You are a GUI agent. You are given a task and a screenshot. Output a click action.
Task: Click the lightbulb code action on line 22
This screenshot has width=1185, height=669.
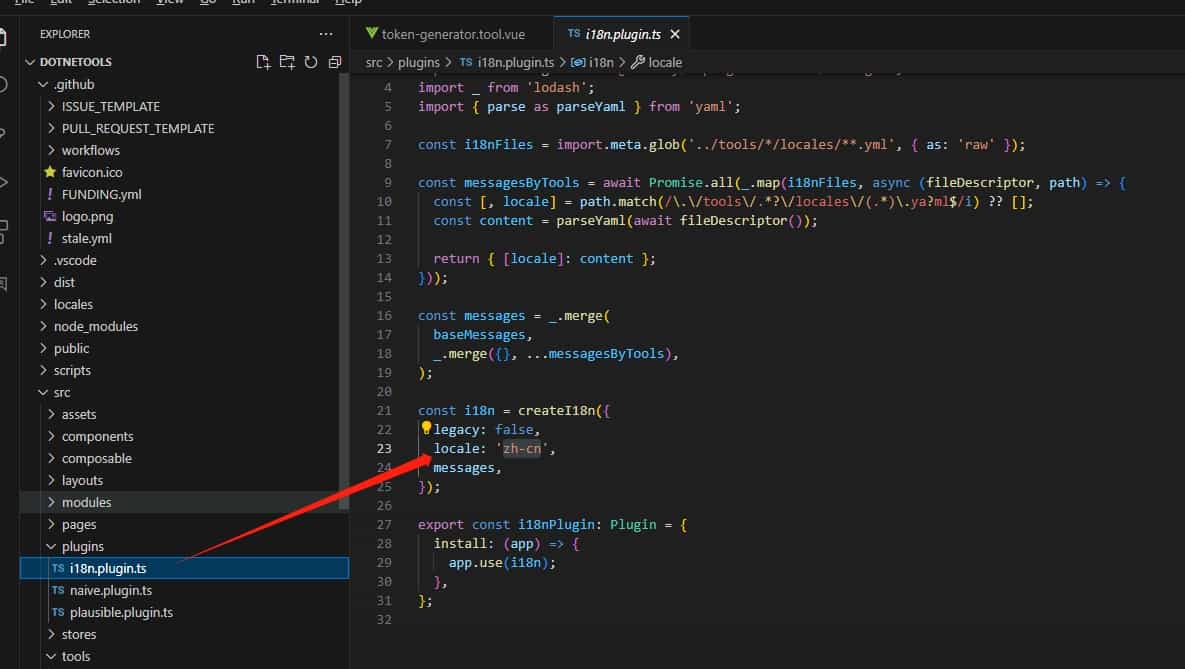coord(426,428)
